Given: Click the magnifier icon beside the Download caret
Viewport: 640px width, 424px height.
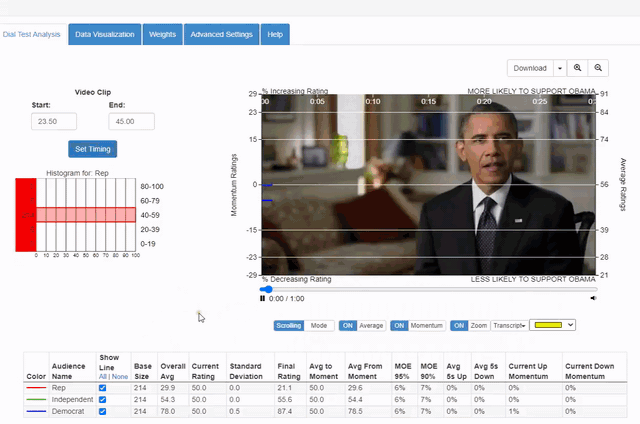Looking at the screenshot, I should [x=577, y=68].
